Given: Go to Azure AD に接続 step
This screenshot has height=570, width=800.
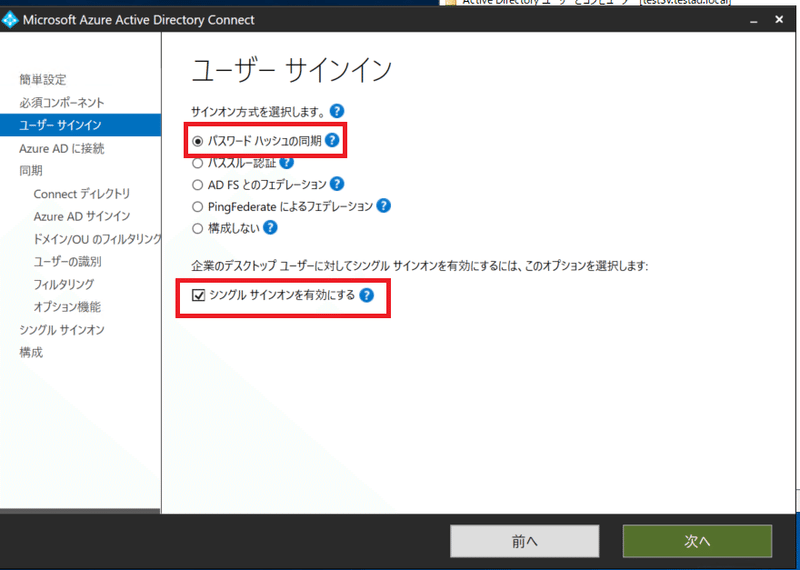Looking at the screenshot, I should (62, 148).
